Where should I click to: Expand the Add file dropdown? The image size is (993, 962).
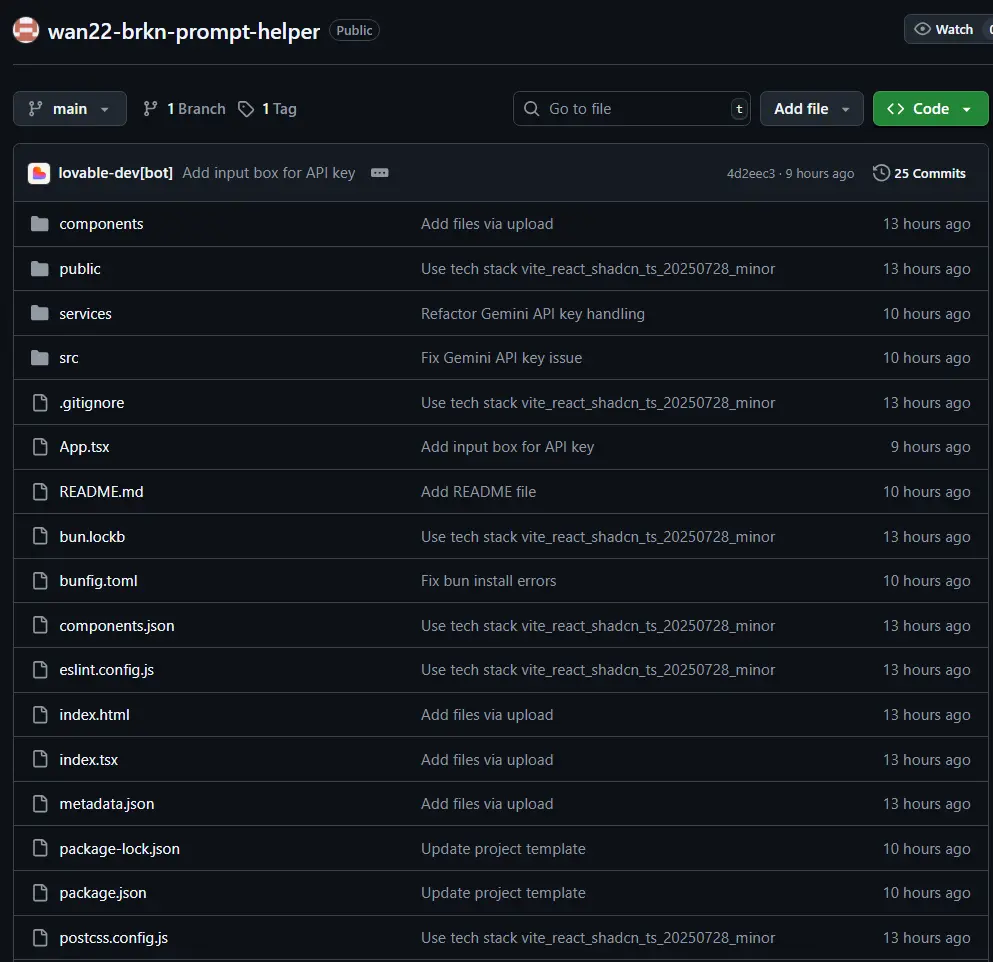coord(811,109)
